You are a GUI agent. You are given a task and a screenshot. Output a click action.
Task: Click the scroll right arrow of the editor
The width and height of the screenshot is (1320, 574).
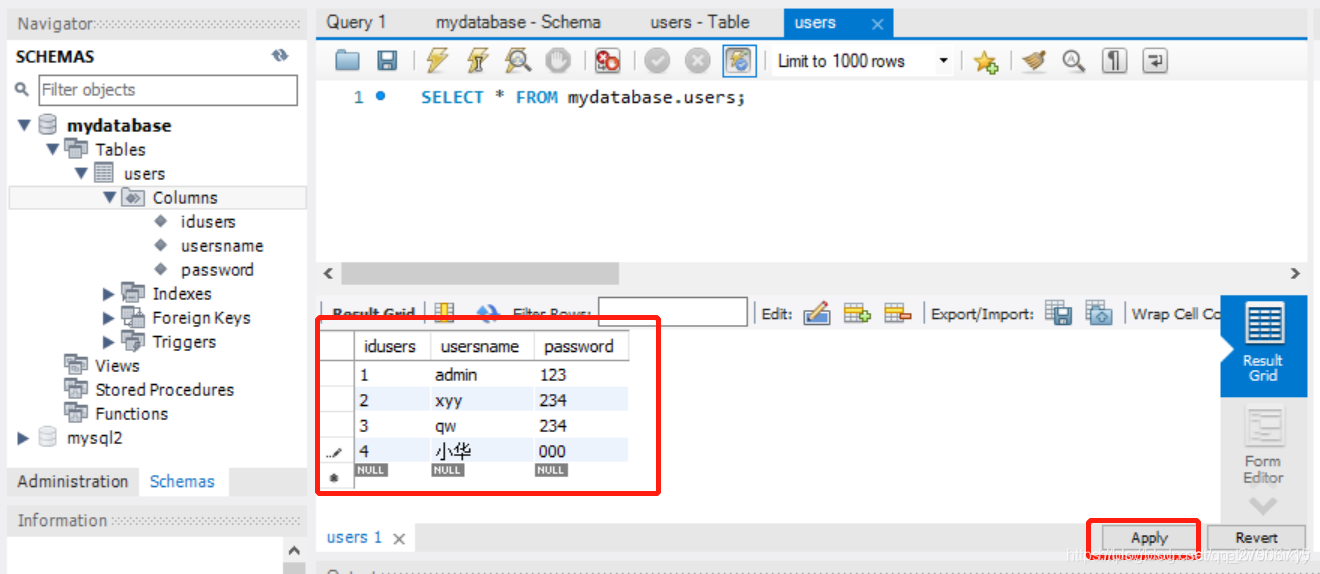(1295, 273)
